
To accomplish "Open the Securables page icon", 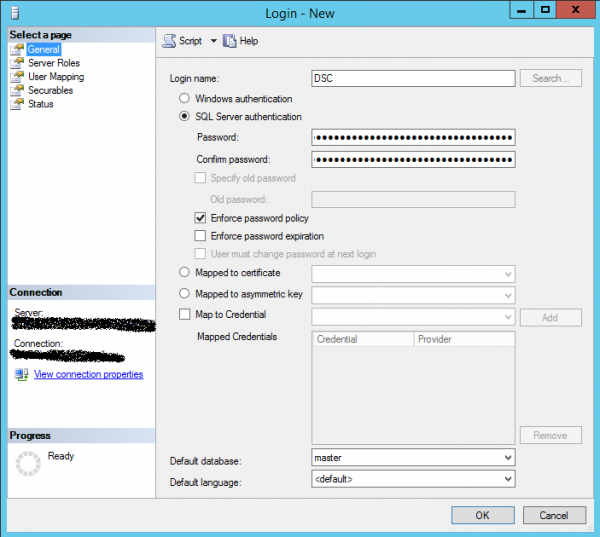I will (17, 90).
